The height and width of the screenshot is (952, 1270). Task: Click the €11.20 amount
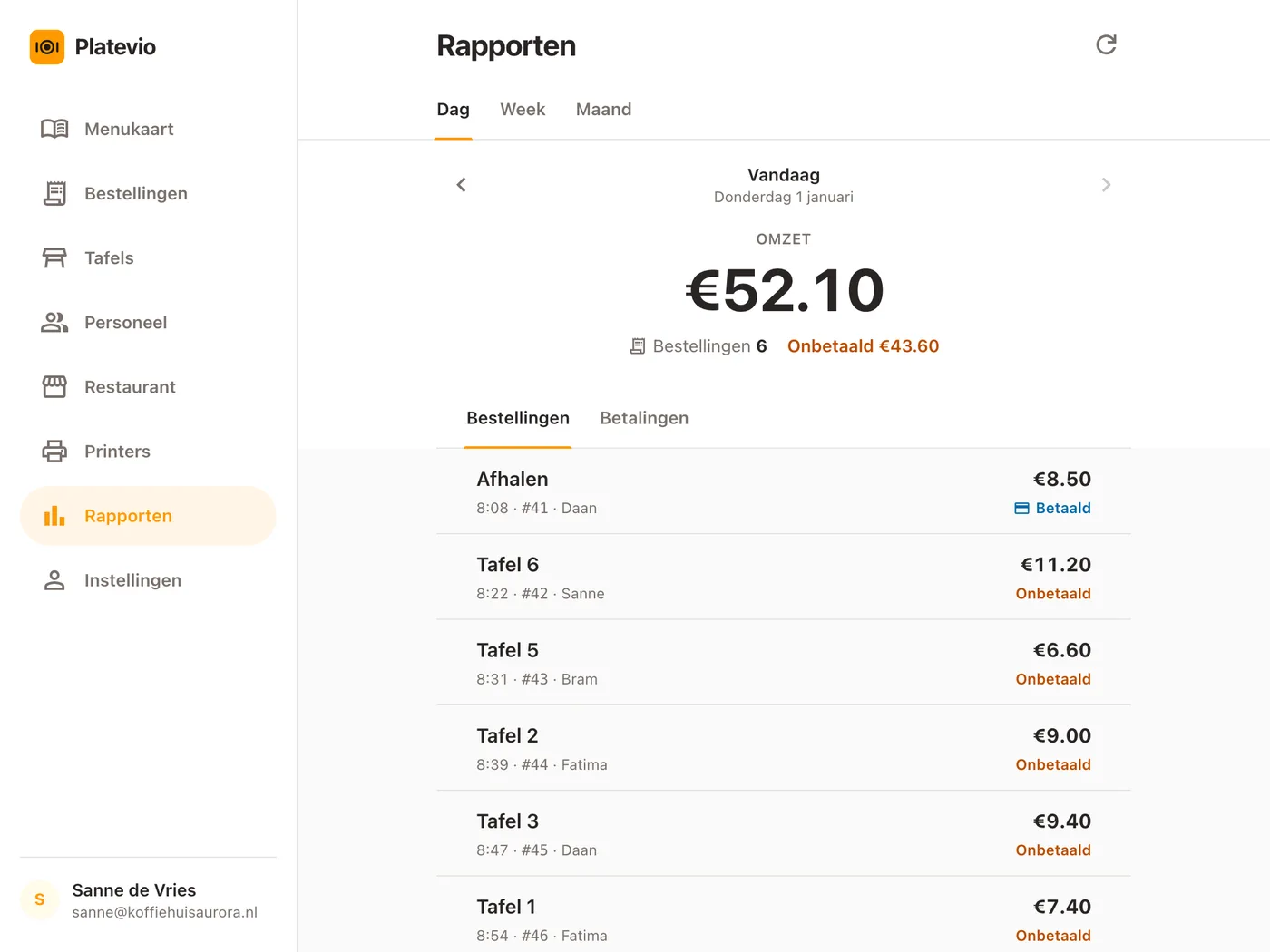pyautogui.click(x=1055, y=565)
